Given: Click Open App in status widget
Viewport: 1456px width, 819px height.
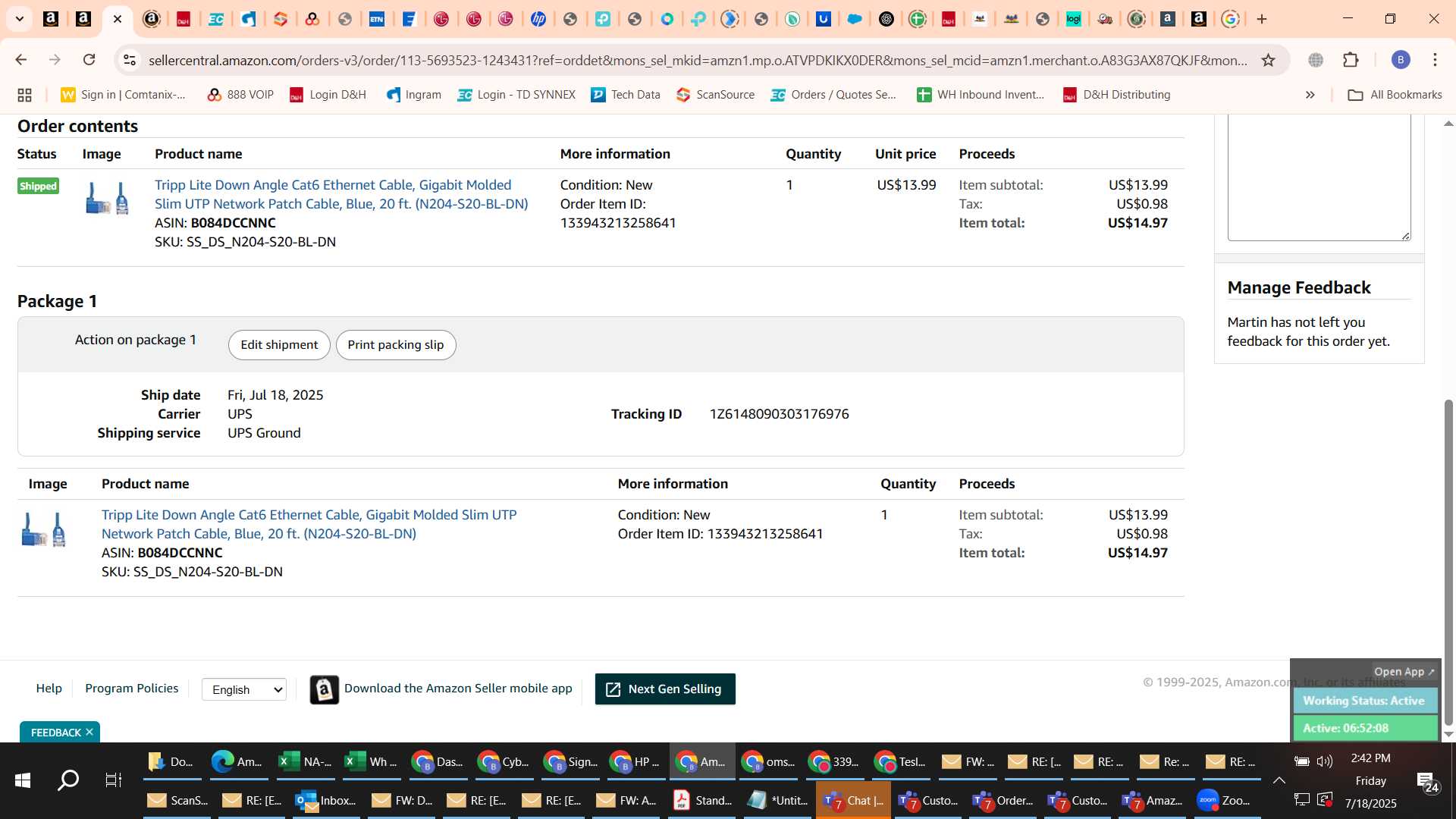Looking at the screenshot, I should click(x=1404, y=672).
